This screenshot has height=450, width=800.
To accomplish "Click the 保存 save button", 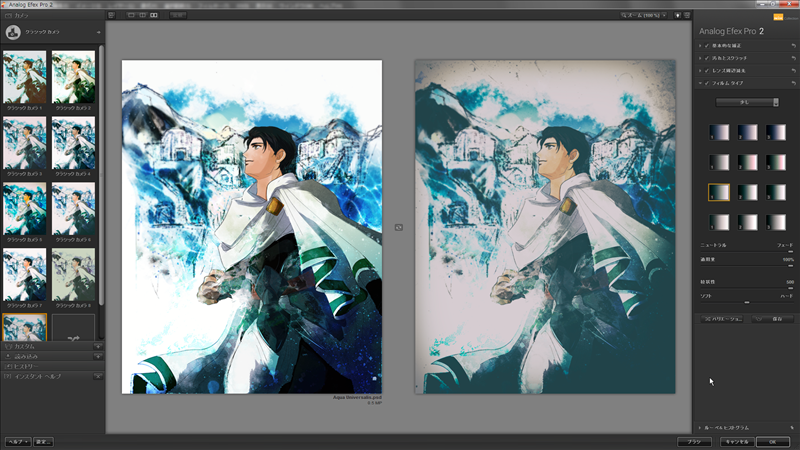I will (772, 319).
